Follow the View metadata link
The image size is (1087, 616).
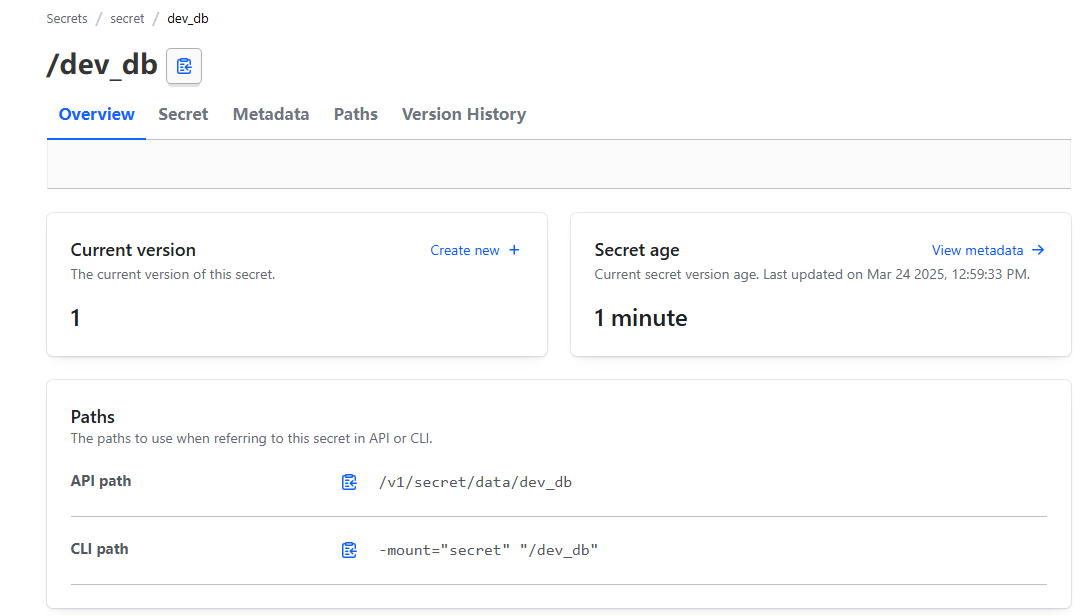[977, 250]
